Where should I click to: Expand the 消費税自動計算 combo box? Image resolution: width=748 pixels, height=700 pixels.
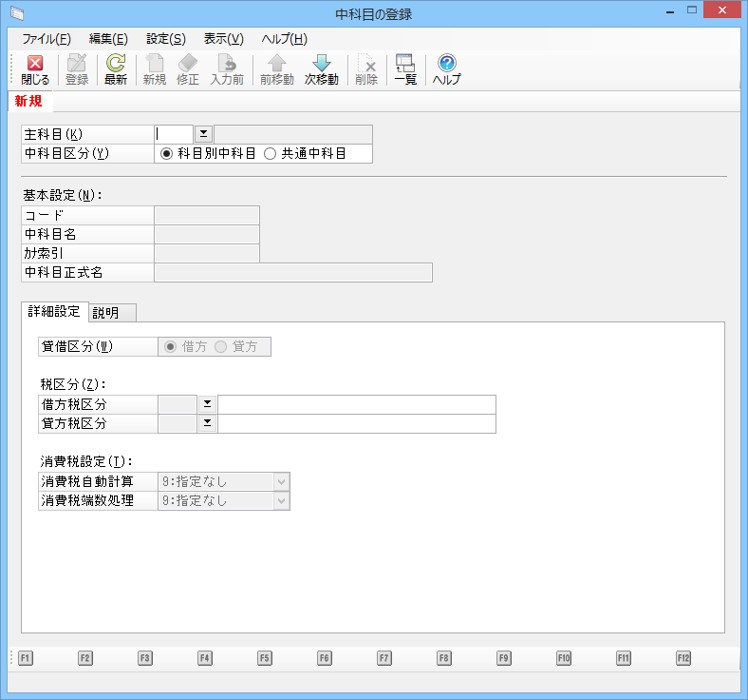point(281,481)
